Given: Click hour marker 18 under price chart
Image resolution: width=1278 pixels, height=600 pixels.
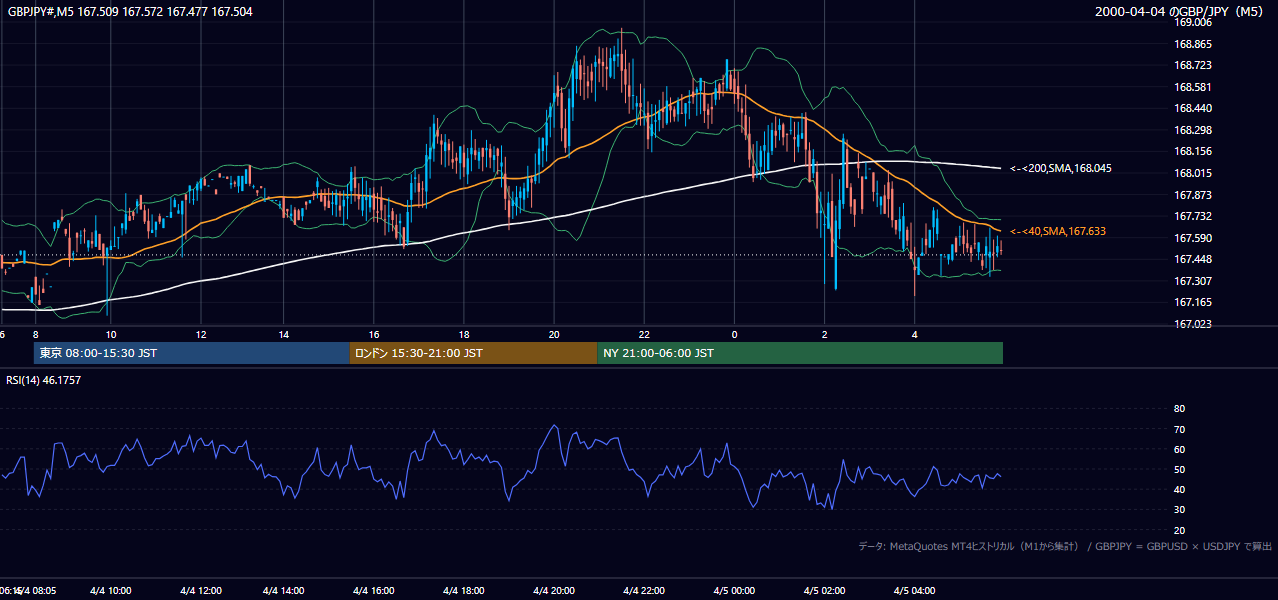Looking at the screenshot, I should pos(464,334).
